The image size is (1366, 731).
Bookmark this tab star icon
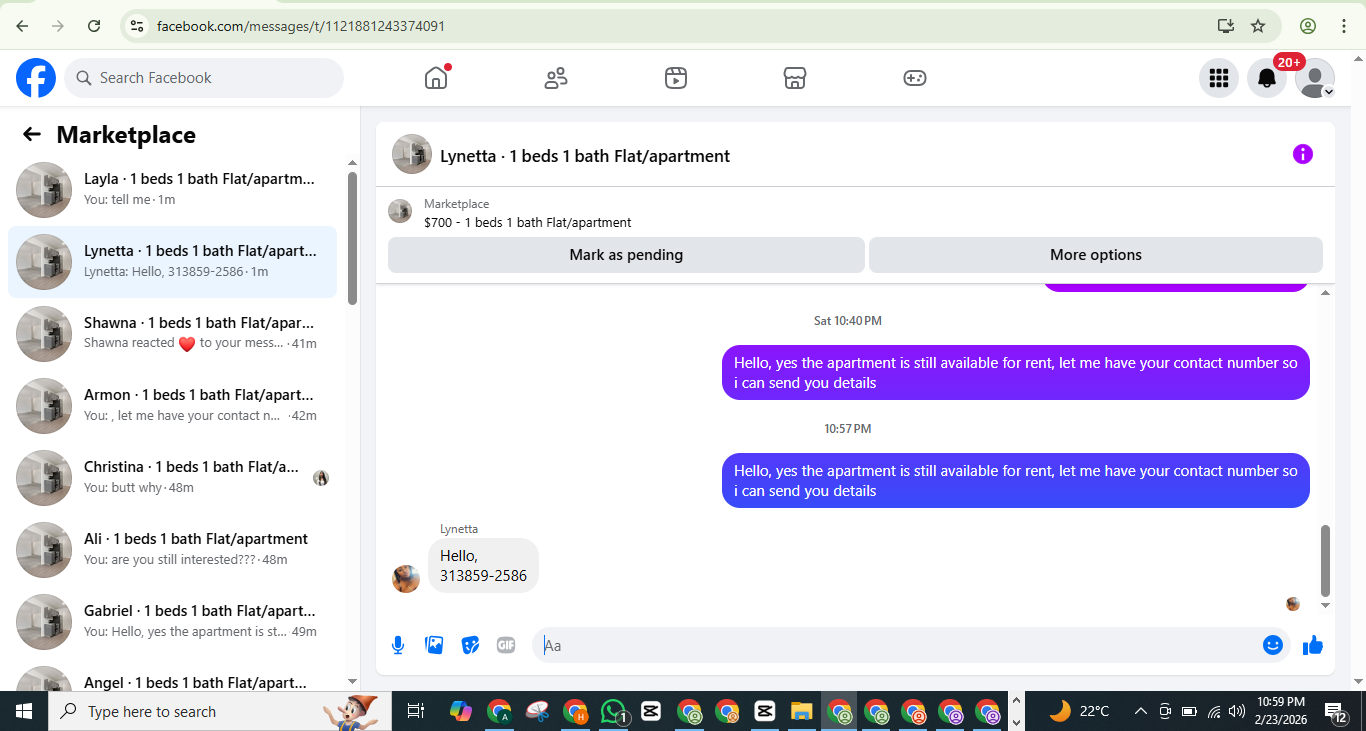(x=1258, y=26)
